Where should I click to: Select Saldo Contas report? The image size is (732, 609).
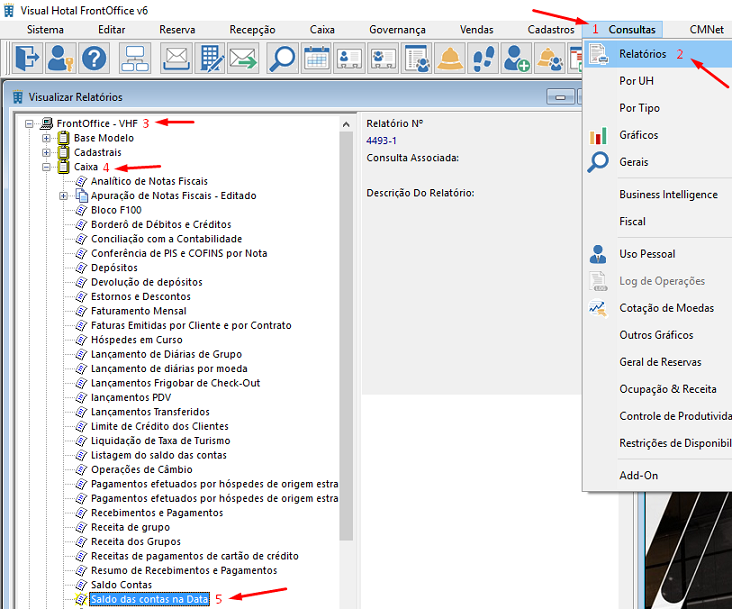point(121,585)
